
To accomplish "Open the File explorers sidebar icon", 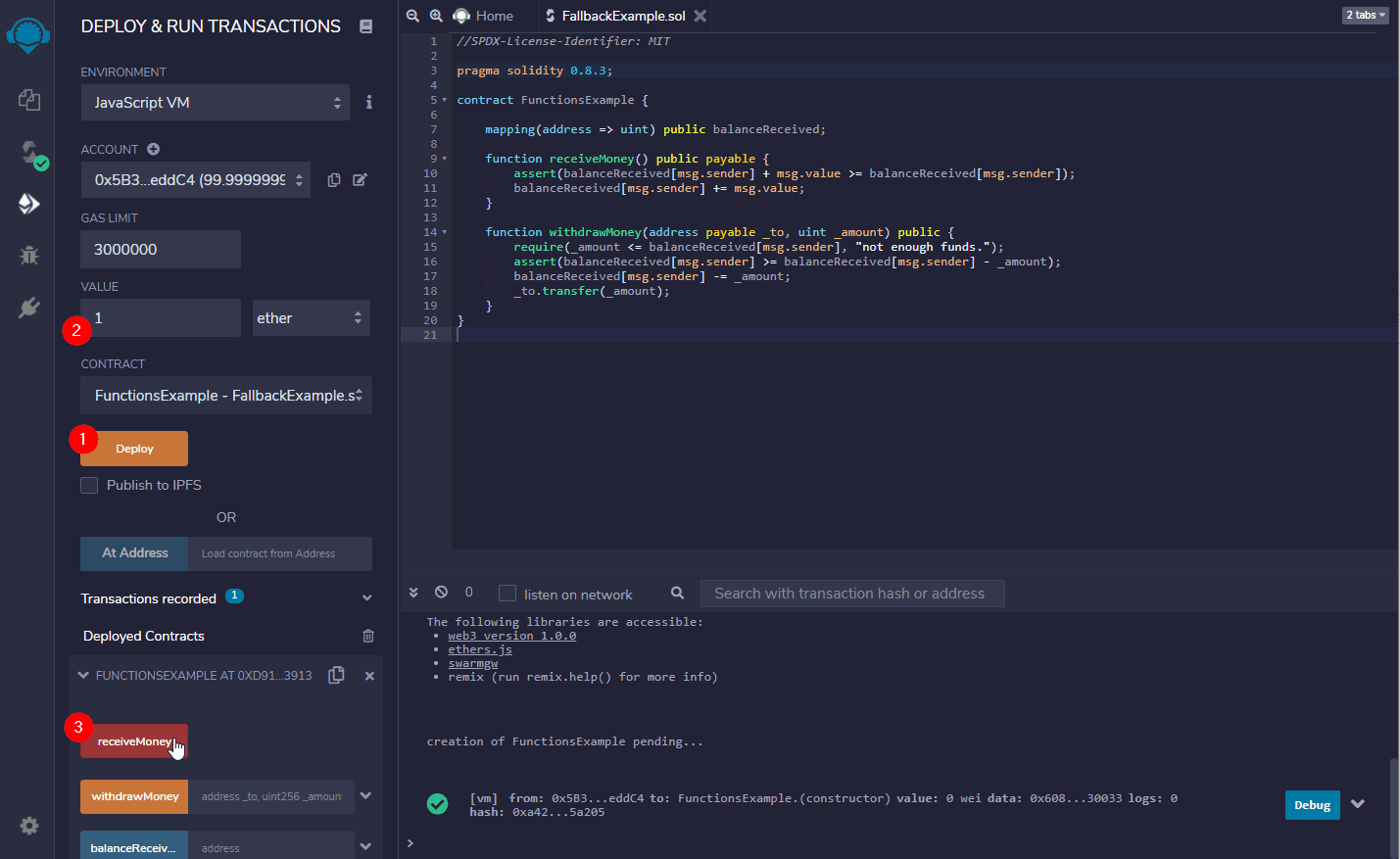I will (28, 99).
